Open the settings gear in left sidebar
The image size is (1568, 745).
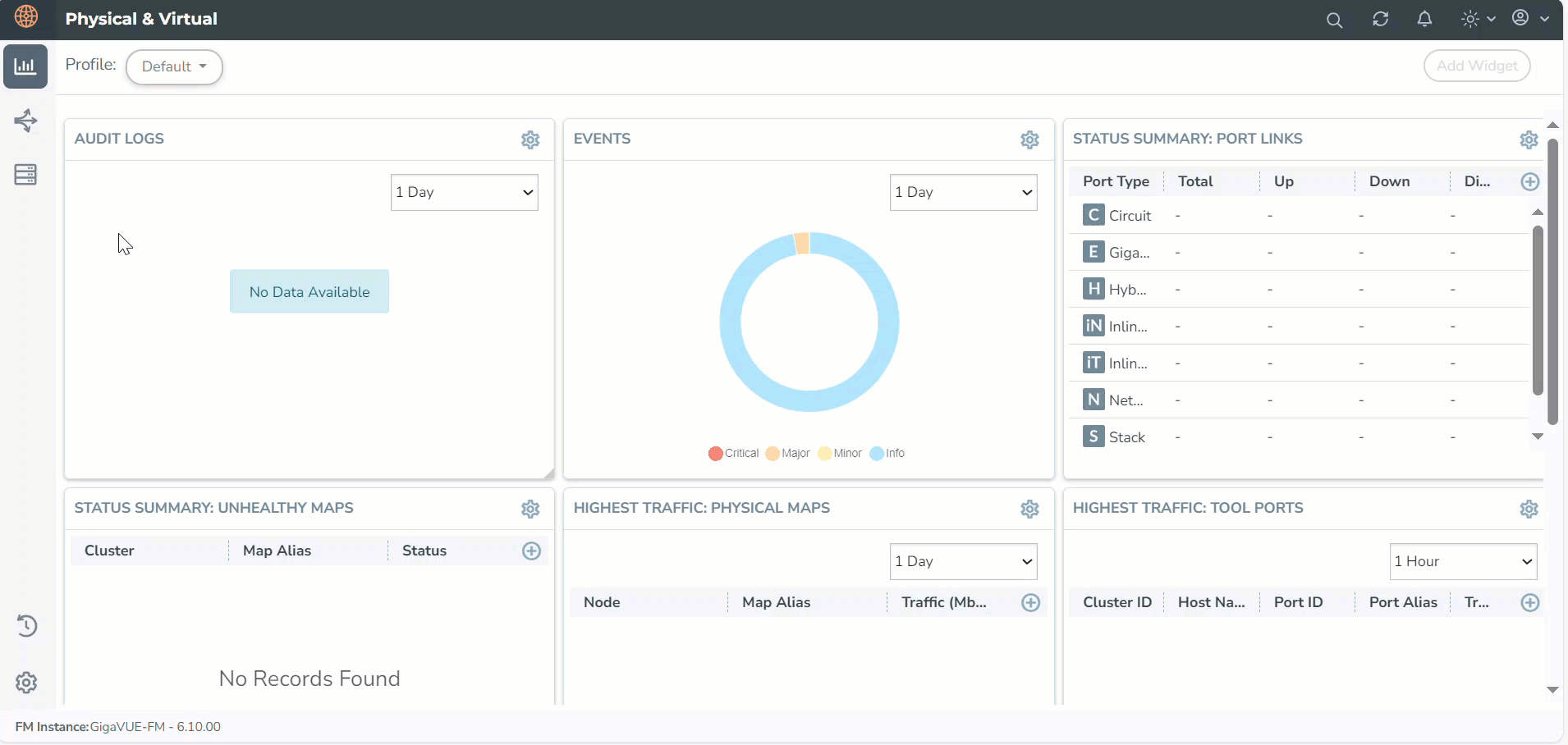click(26, 683)
